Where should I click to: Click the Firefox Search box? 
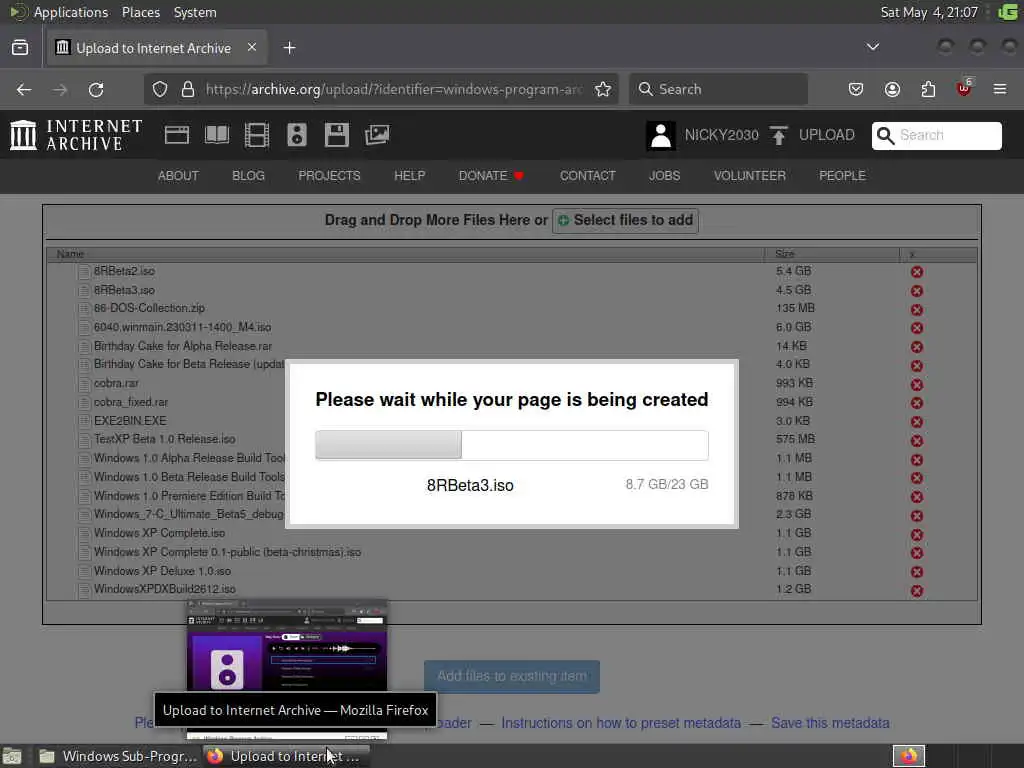point(718,89)
